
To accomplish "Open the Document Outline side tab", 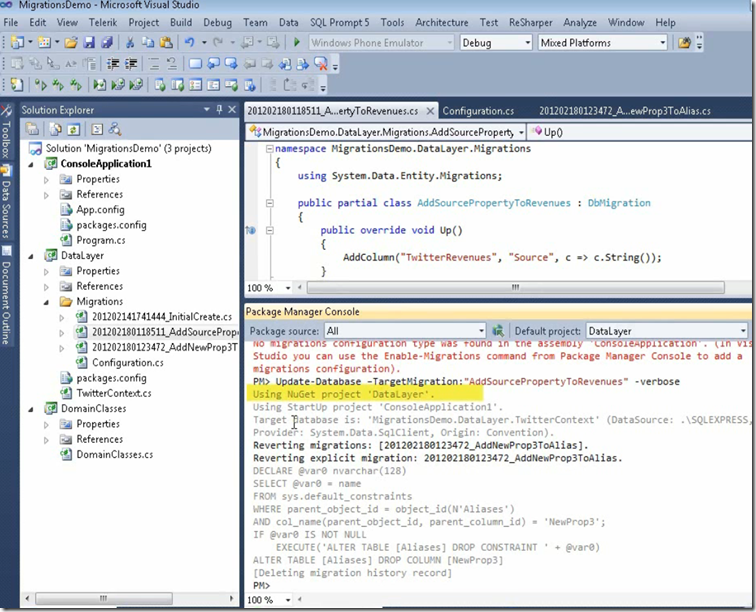I will coord(6,297).
